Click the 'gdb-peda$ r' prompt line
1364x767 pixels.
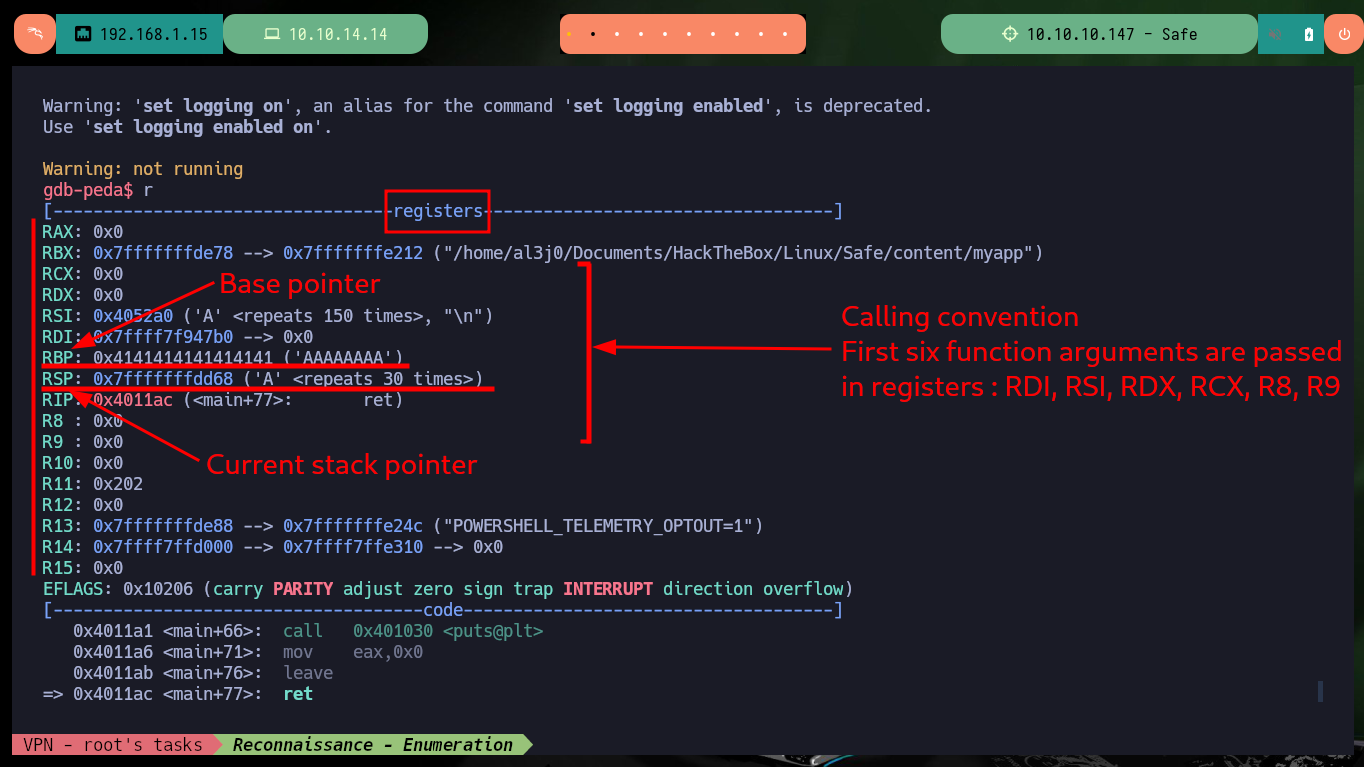(98, 190)
